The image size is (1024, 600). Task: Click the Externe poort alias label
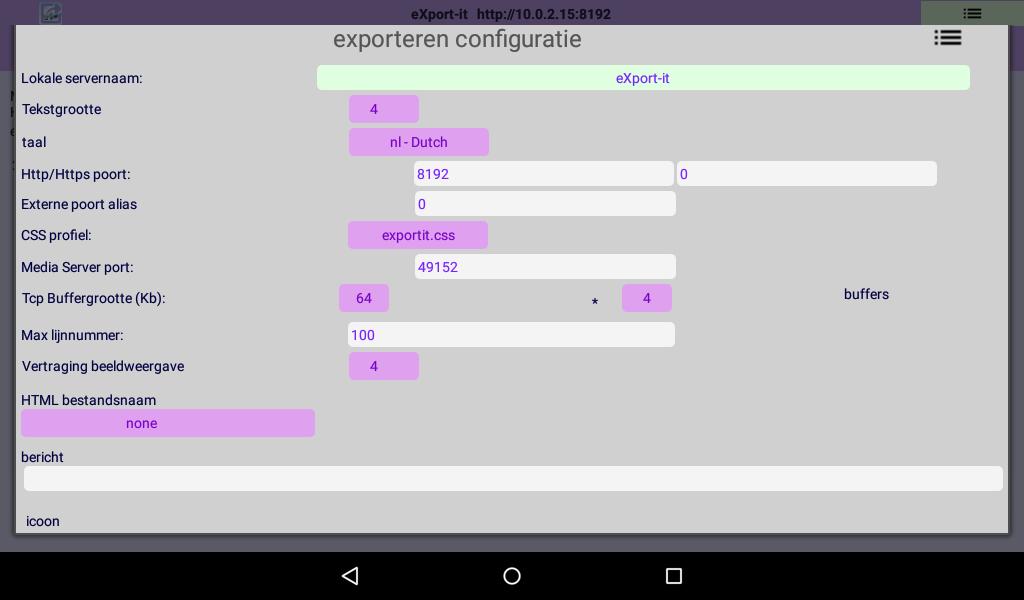(x=79, y=204)
